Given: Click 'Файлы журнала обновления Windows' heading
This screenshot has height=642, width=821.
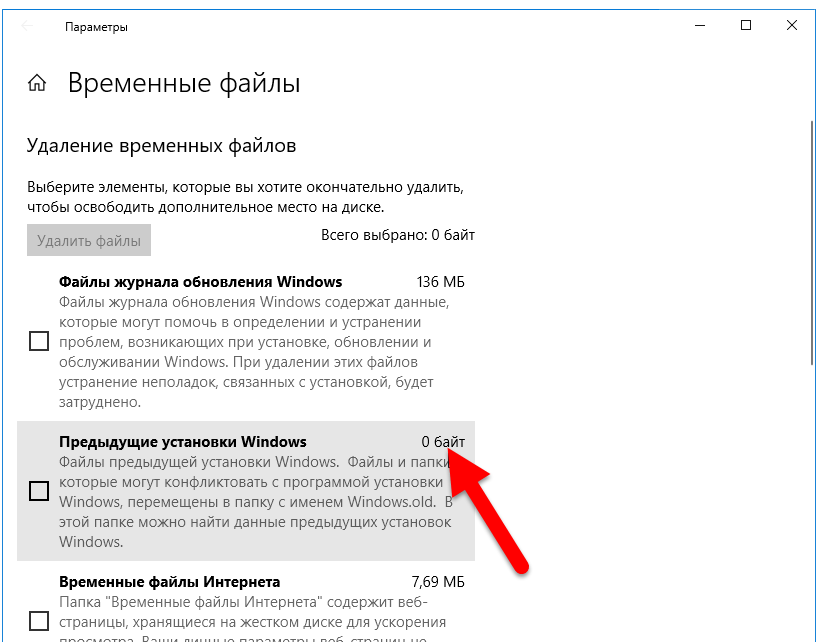Looking at the screenshot, I should 201,282.
